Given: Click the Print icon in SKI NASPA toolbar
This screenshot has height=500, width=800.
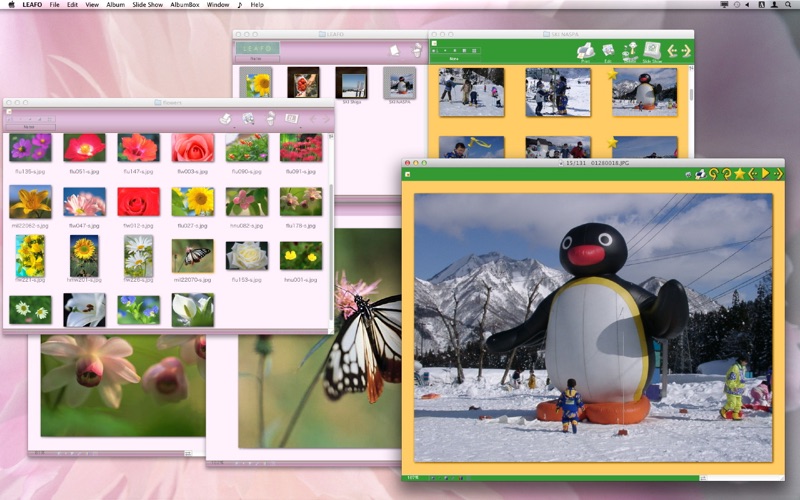Looking at the screenshot, I should click(x=585, y=51).
